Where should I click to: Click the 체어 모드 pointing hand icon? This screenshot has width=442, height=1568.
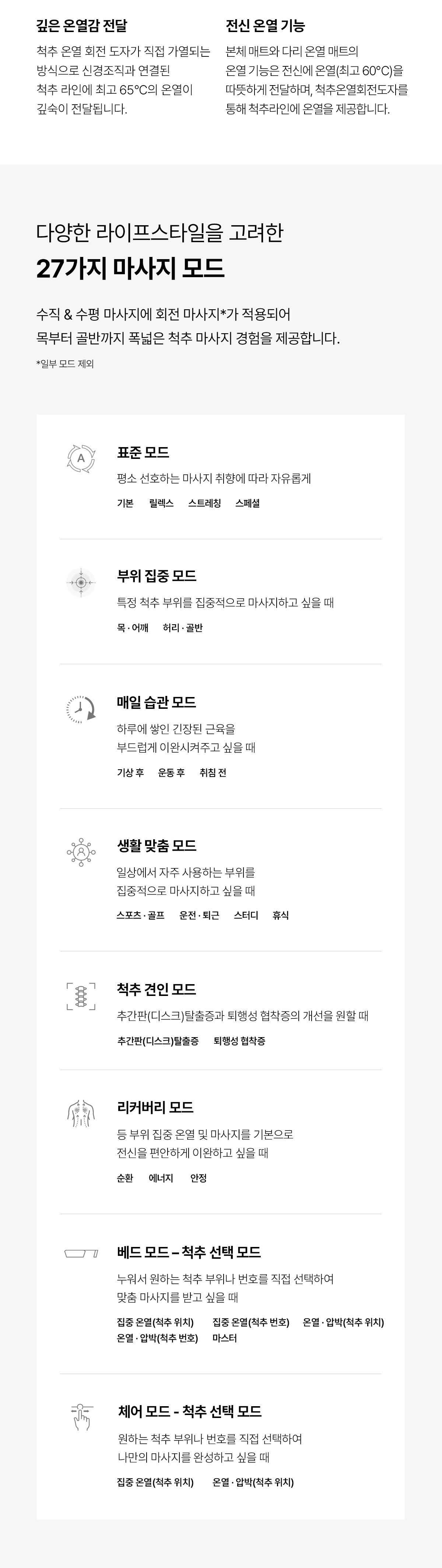click(x=81, y=1416)
